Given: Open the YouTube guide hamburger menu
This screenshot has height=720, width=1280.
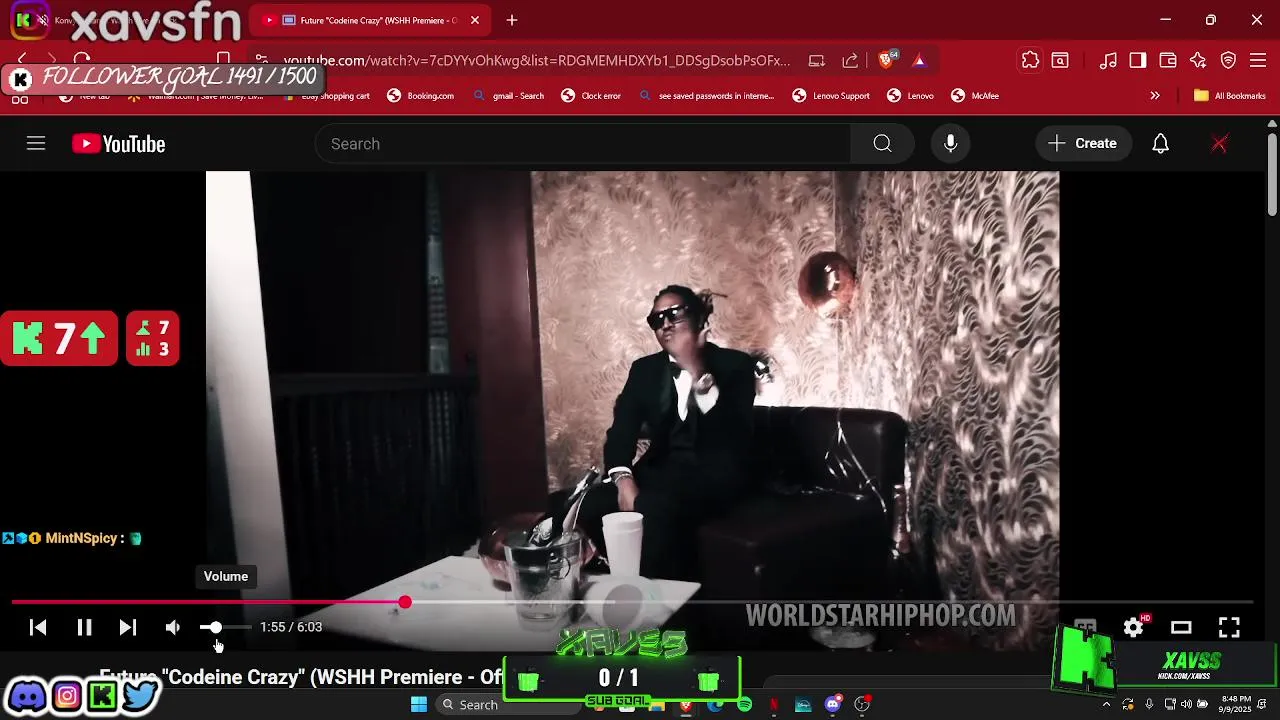Looking at the screenshot, I should (36, 144).
